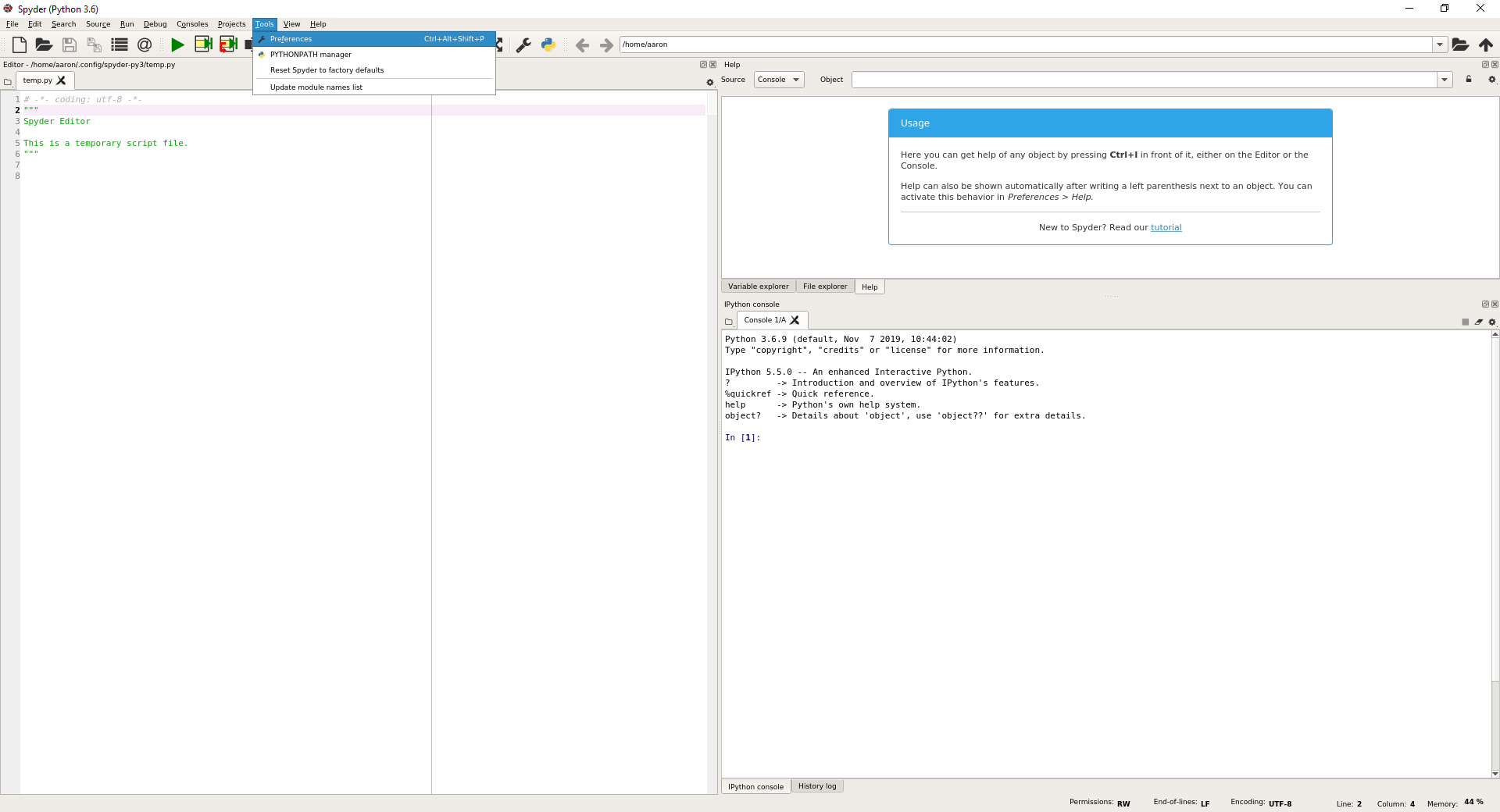Go back with the left arrow icon
Screen dimensions: 1500x812
[582, 45]
